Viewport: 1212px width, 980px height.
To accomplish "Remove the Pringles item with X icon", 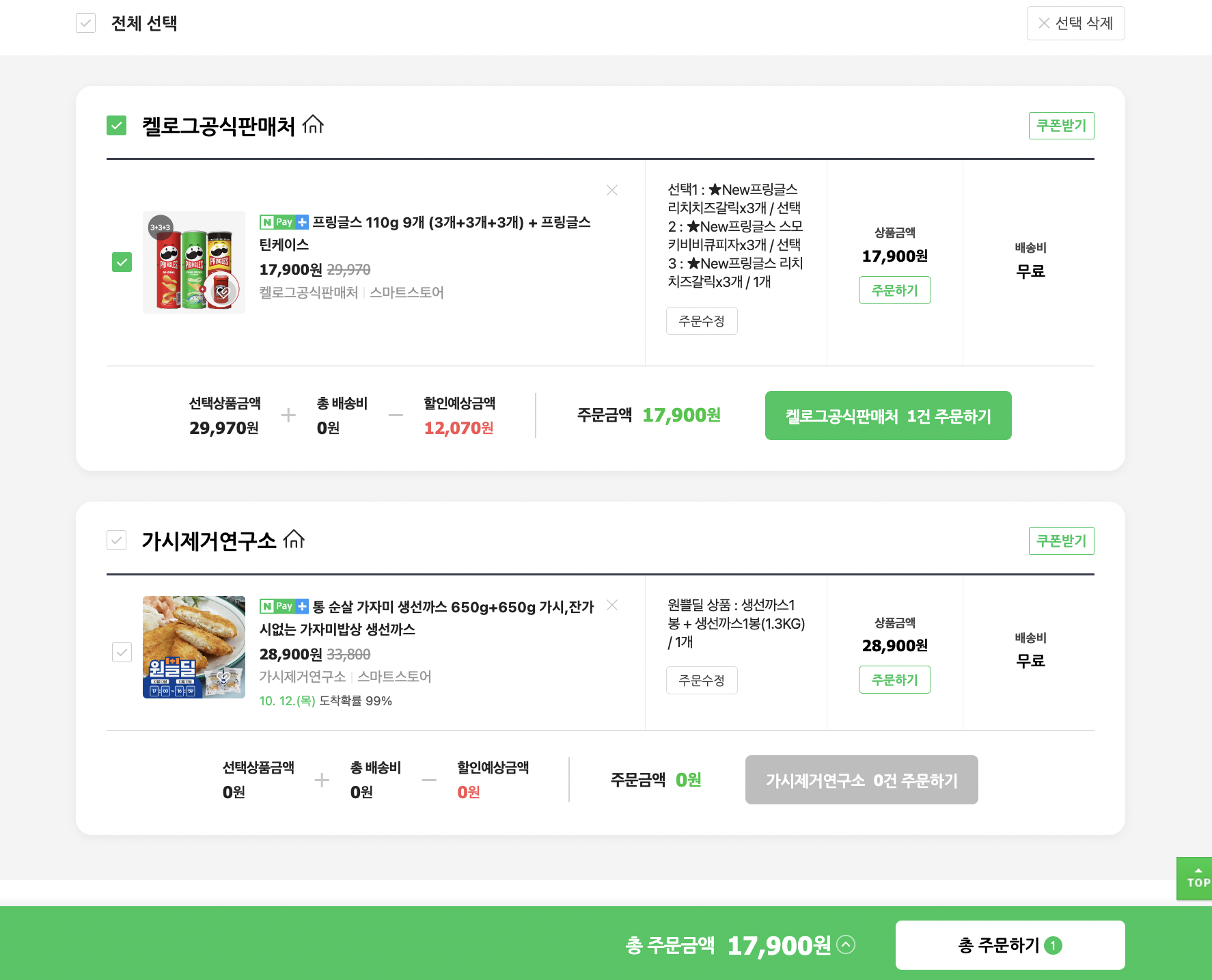I will (x=612, y=190).
